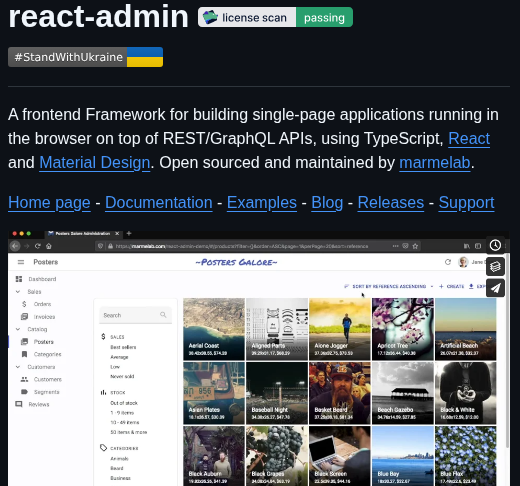Click the refresh icon near the user avatar
The height and width of the screenshot is (486, 520).
point(448,262)
